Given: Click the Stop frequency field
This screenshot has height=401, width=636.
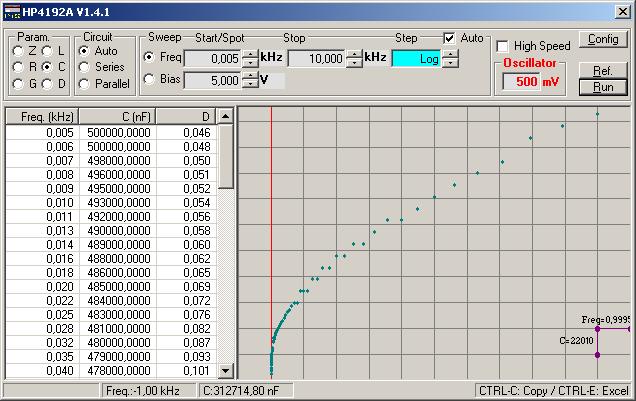Looking at the screenshot, I should [x=316, y=59].
